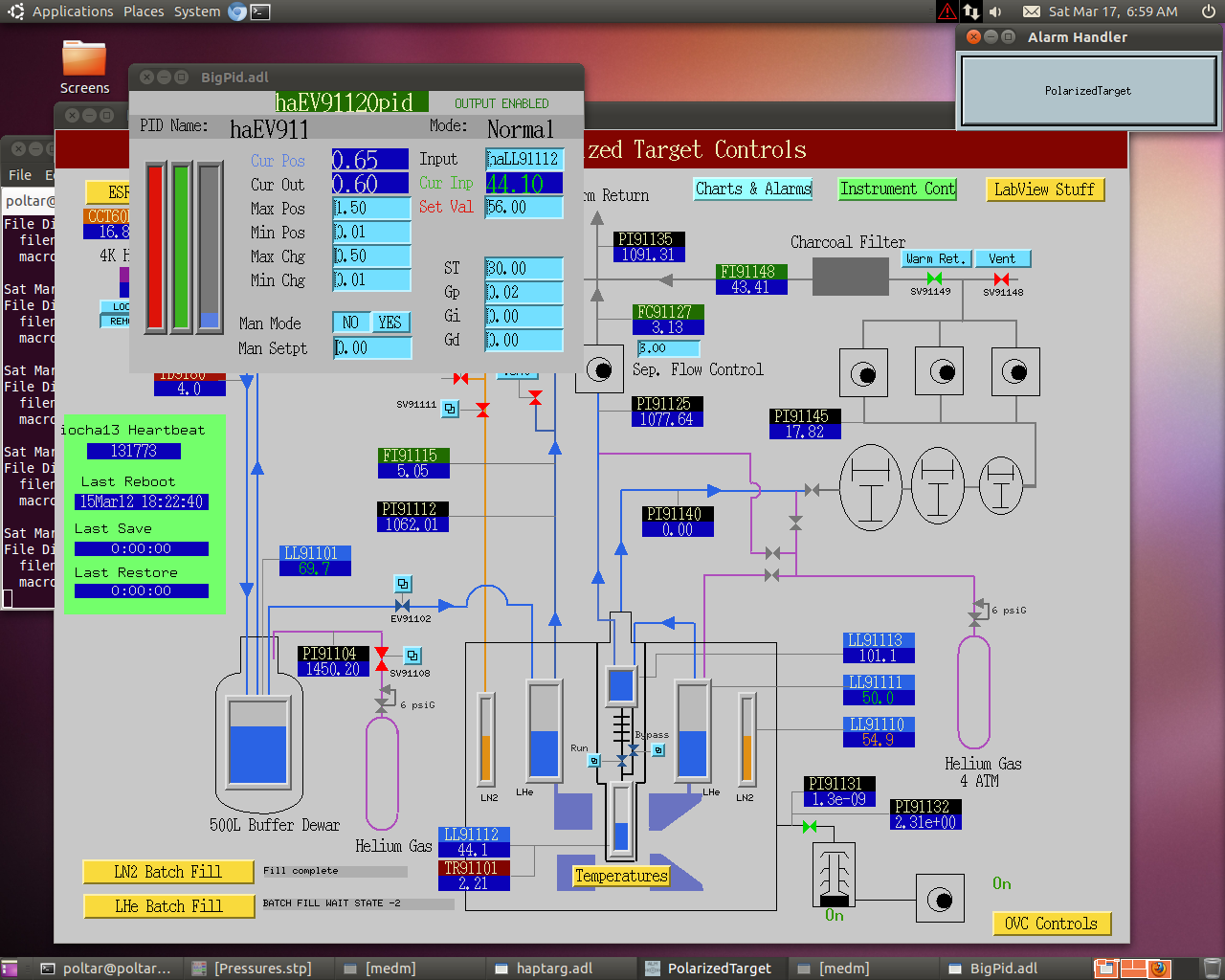Open the System menu

[x=197, y=11]
